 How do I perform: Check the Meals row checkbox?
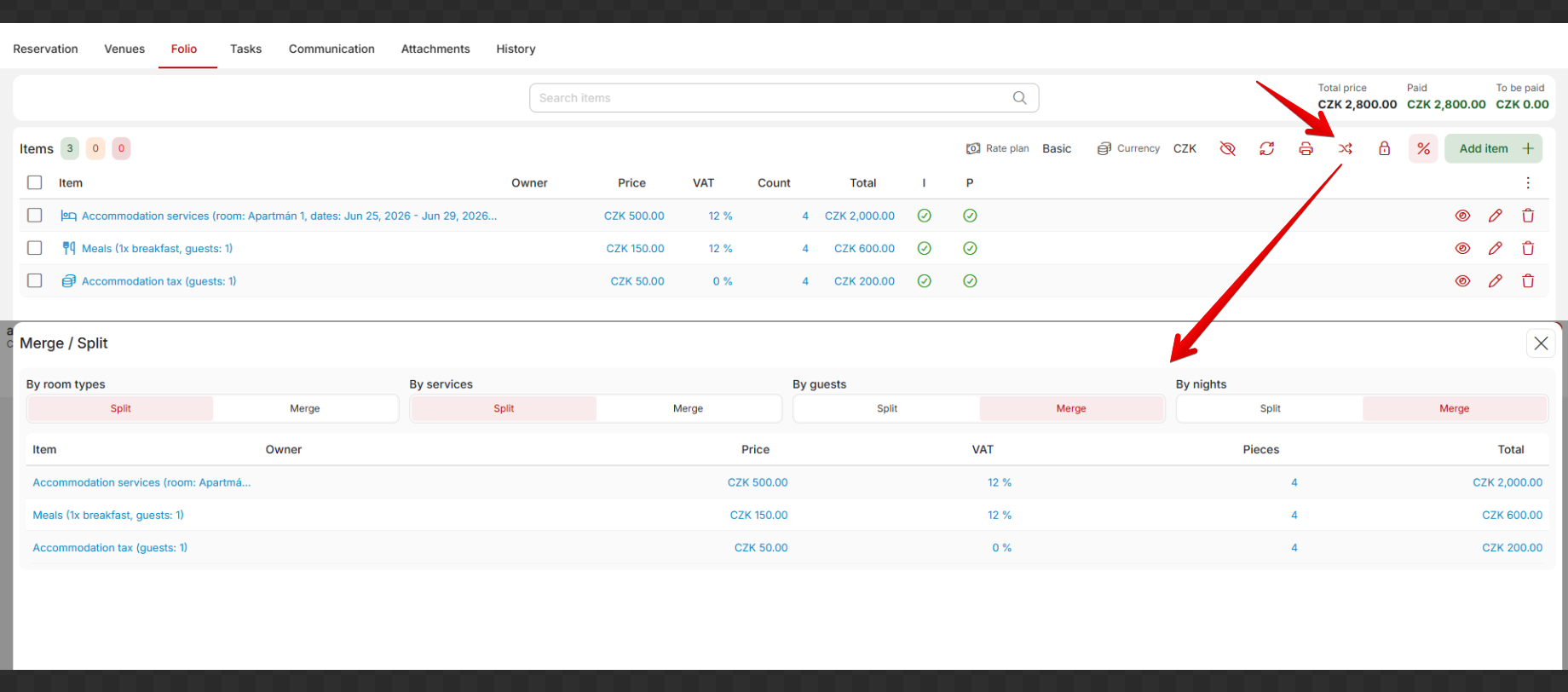point(35,248)
